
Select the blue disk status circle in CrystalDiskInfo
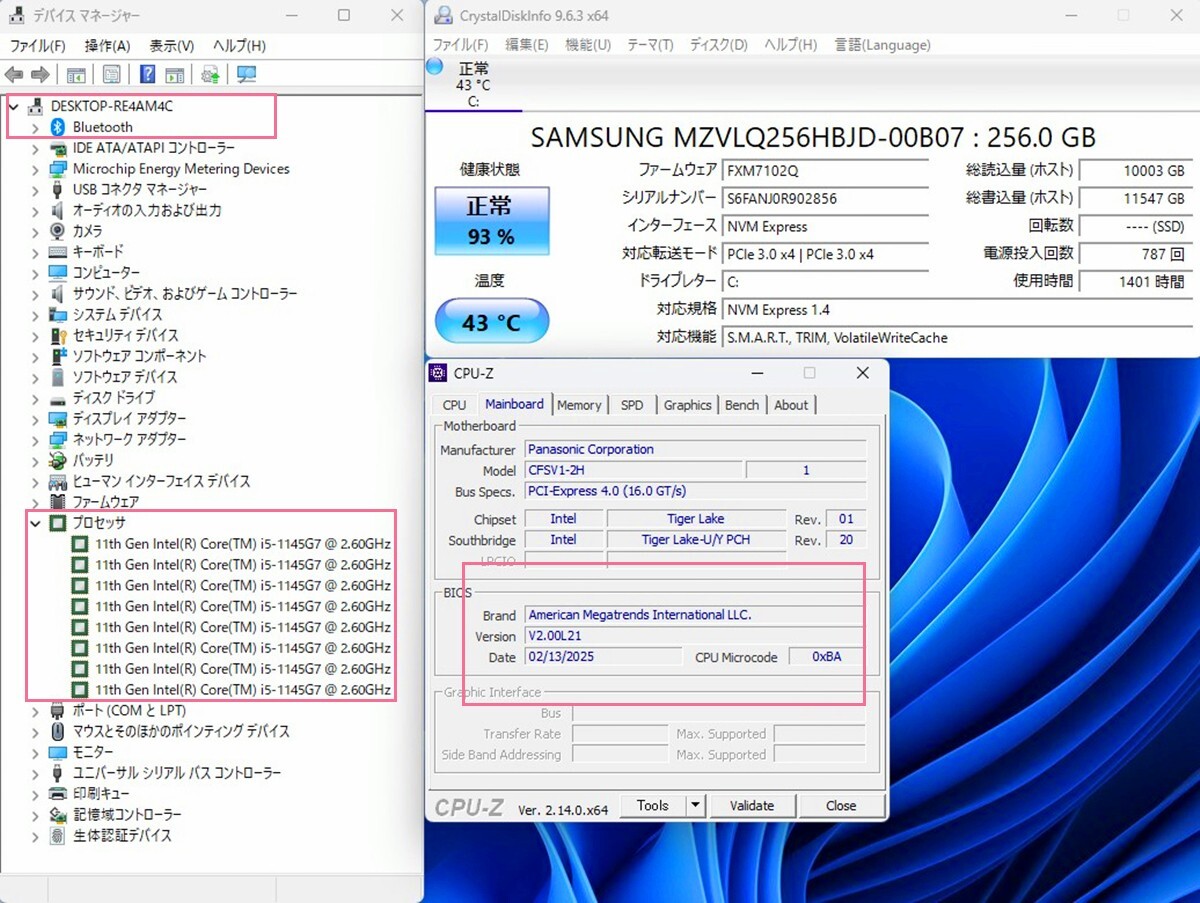(x=434, y=66)
